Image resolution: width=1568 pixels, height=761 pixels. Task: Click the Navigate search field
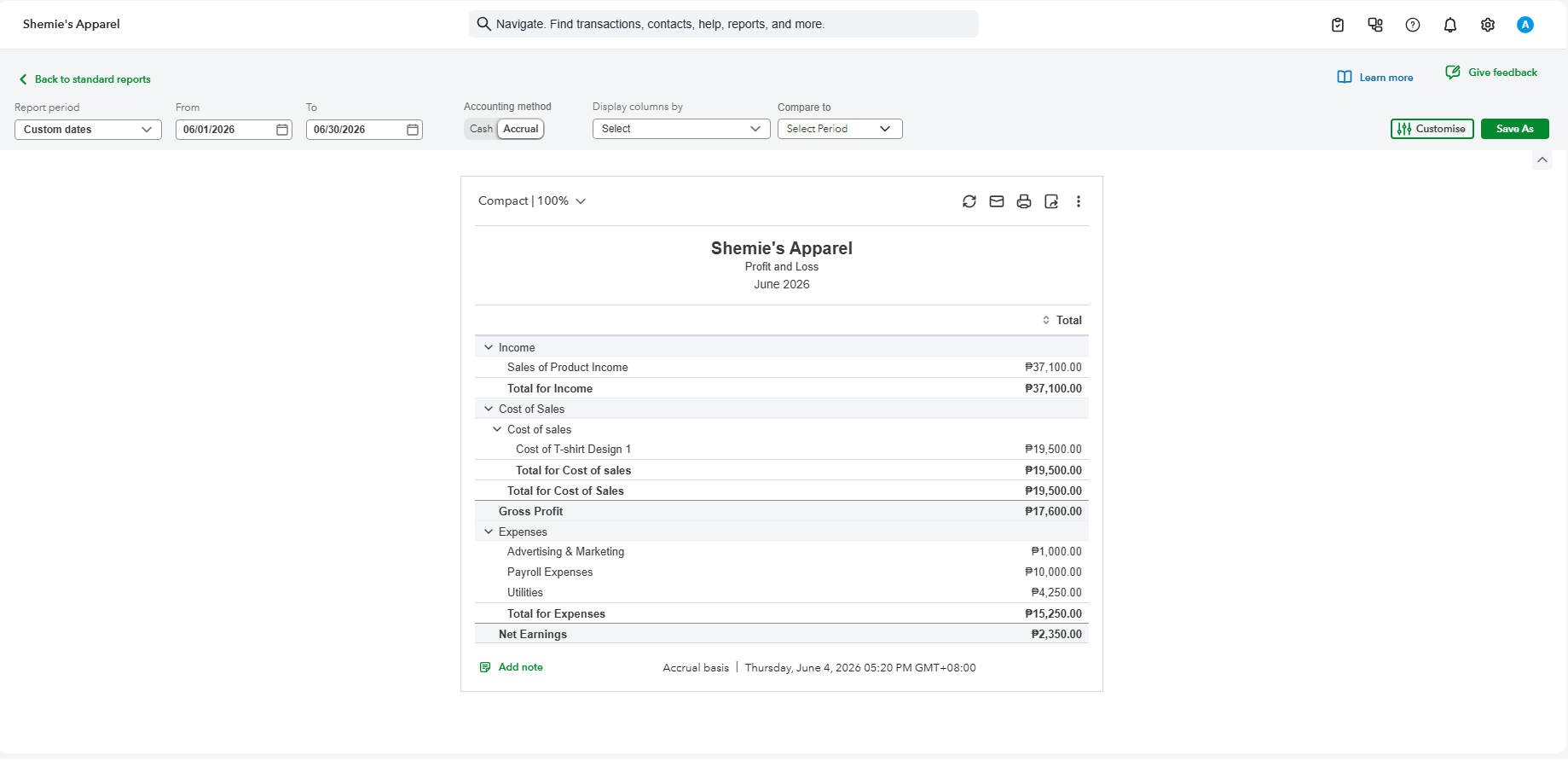coord(724,24)
